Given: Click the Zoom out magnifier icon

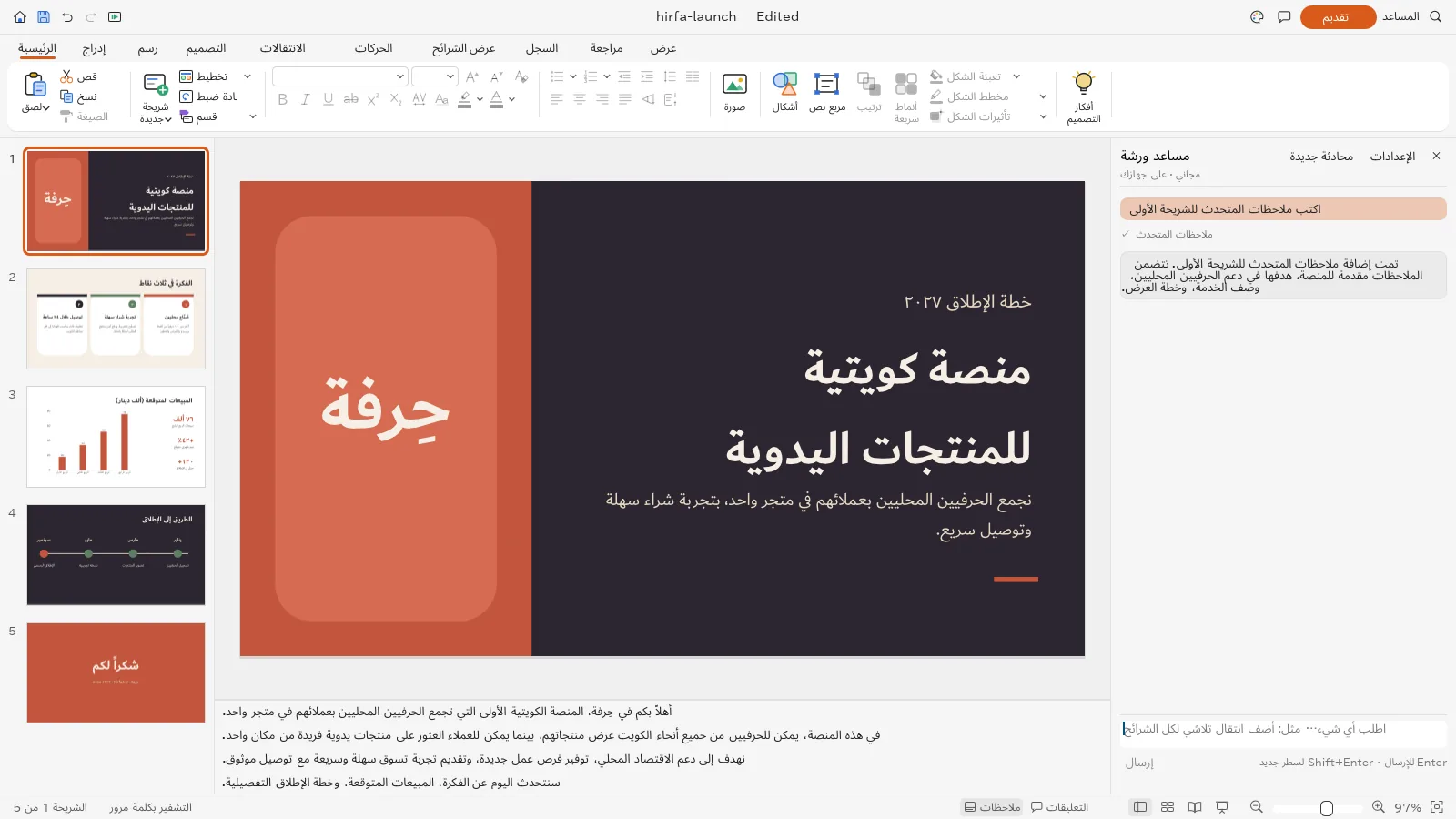Looking at the screenshot, I should 1257,807.
